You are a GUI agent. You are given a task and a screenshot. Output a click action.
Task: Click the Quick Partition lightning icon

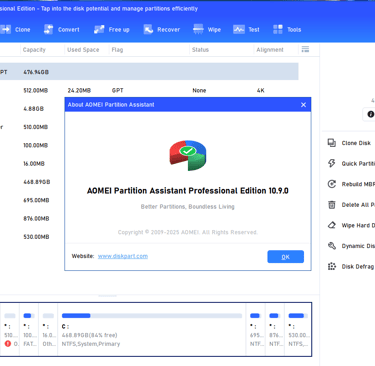[x=332, y=163]
